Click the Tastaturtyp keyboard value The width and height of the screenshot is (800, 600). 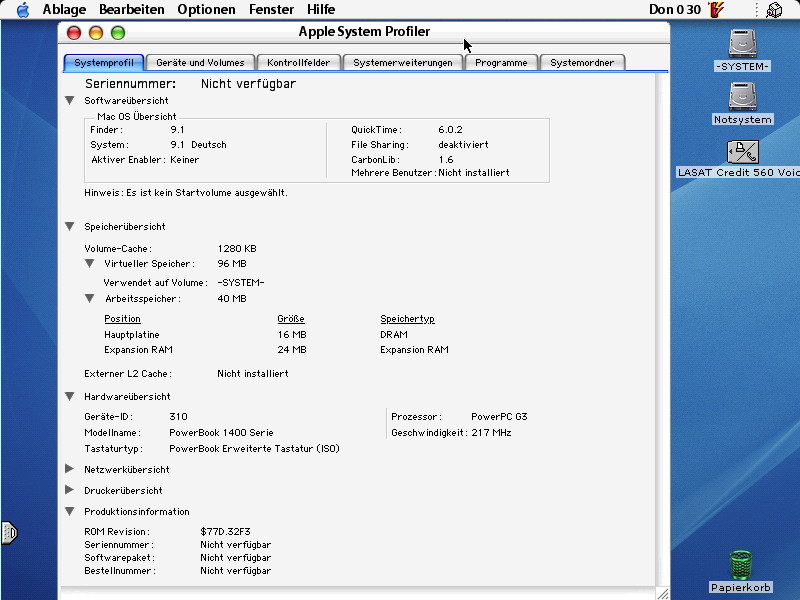pos(254,449)
